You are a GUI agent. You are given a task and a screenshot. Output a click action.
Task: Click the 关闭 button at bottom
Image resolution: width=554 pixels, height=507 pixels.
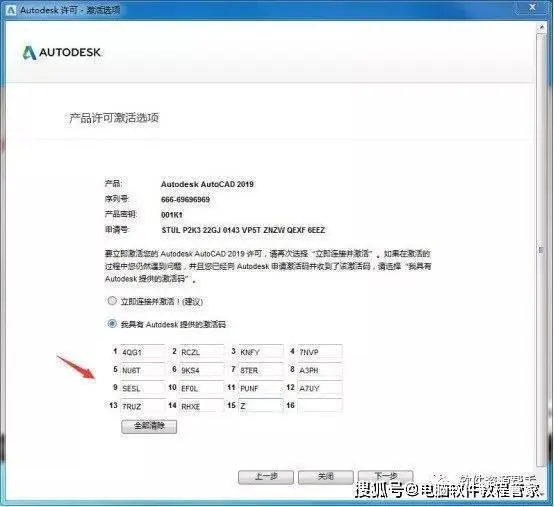pos(325,477)
